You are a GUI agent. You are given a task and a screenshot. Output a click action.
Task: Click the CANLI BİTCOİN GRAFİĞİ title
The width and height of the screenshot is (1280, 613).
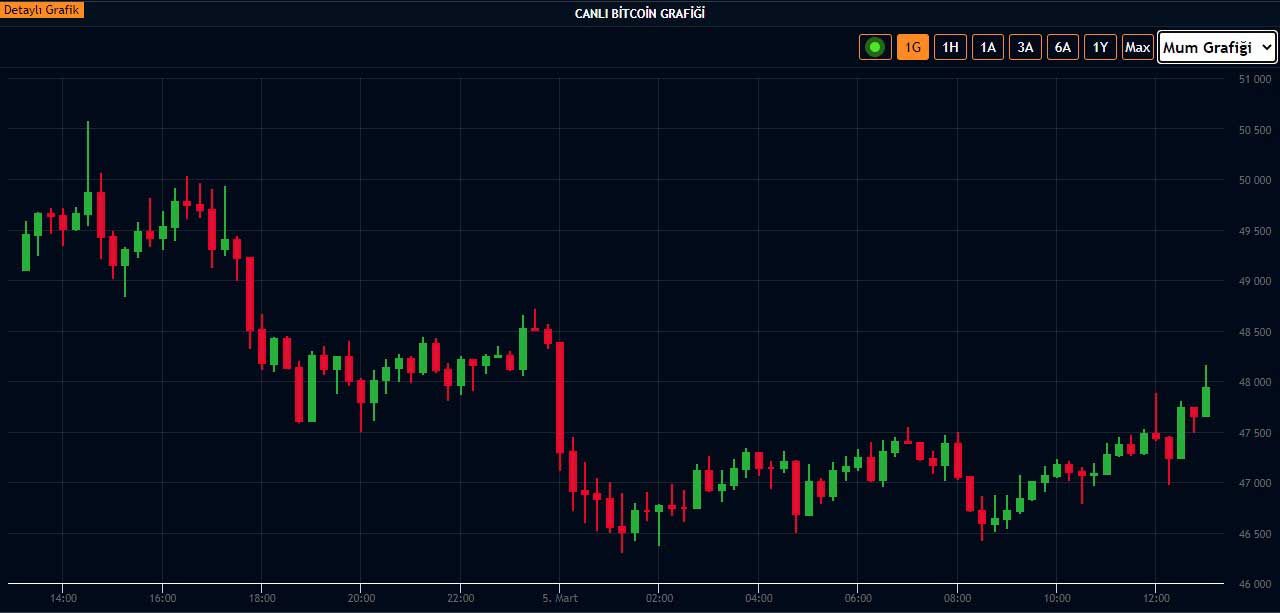click(640, 13)
